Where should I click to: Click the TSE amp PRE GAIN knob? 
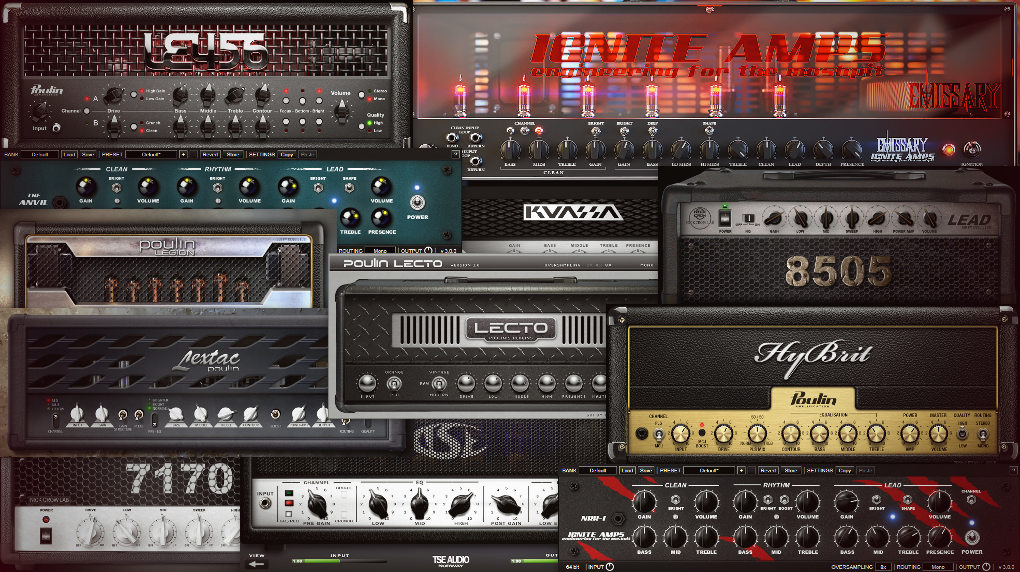[x=317, y=504]
